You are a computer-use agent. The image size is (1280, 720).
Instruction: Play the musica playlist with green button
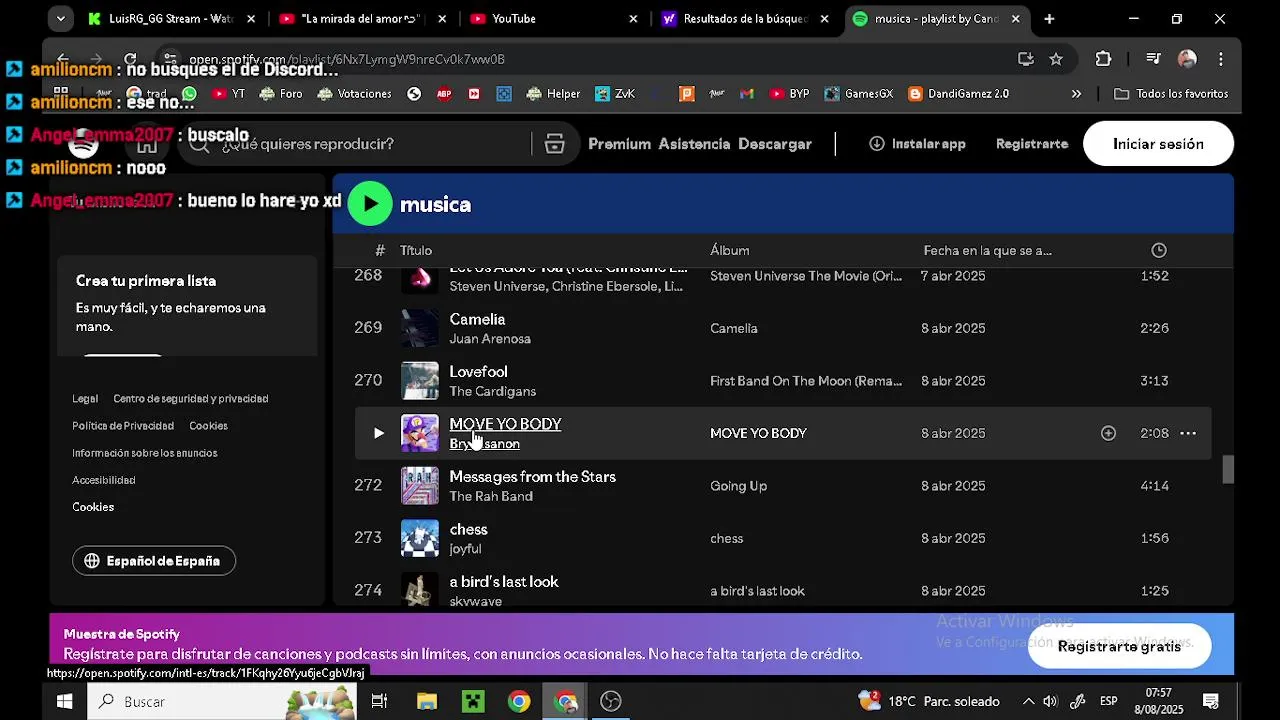point(370,204)
